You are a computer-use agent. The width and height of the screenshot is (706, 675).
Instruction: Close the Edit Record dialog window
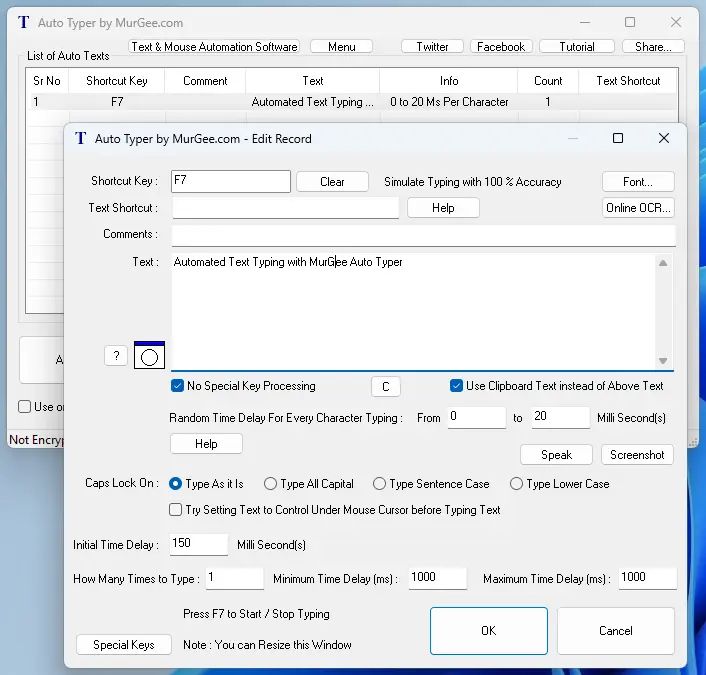(x=664, y=138)
